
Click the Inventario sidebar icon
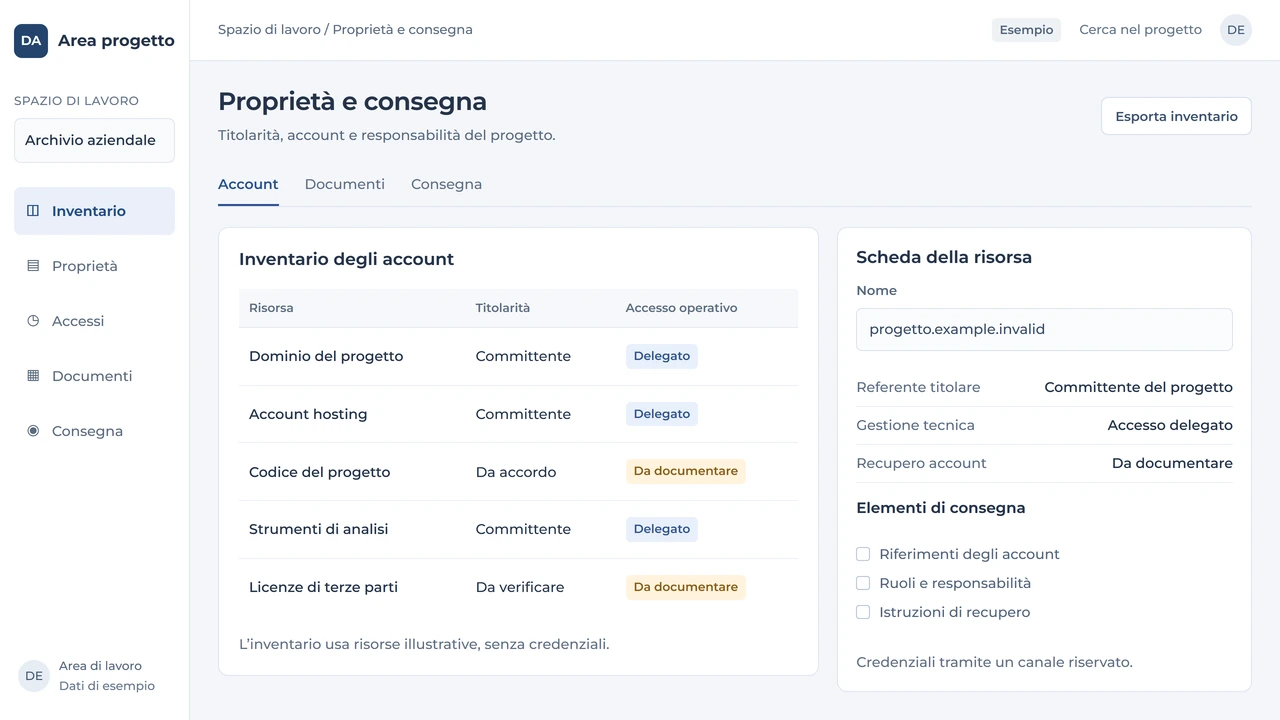33,211
